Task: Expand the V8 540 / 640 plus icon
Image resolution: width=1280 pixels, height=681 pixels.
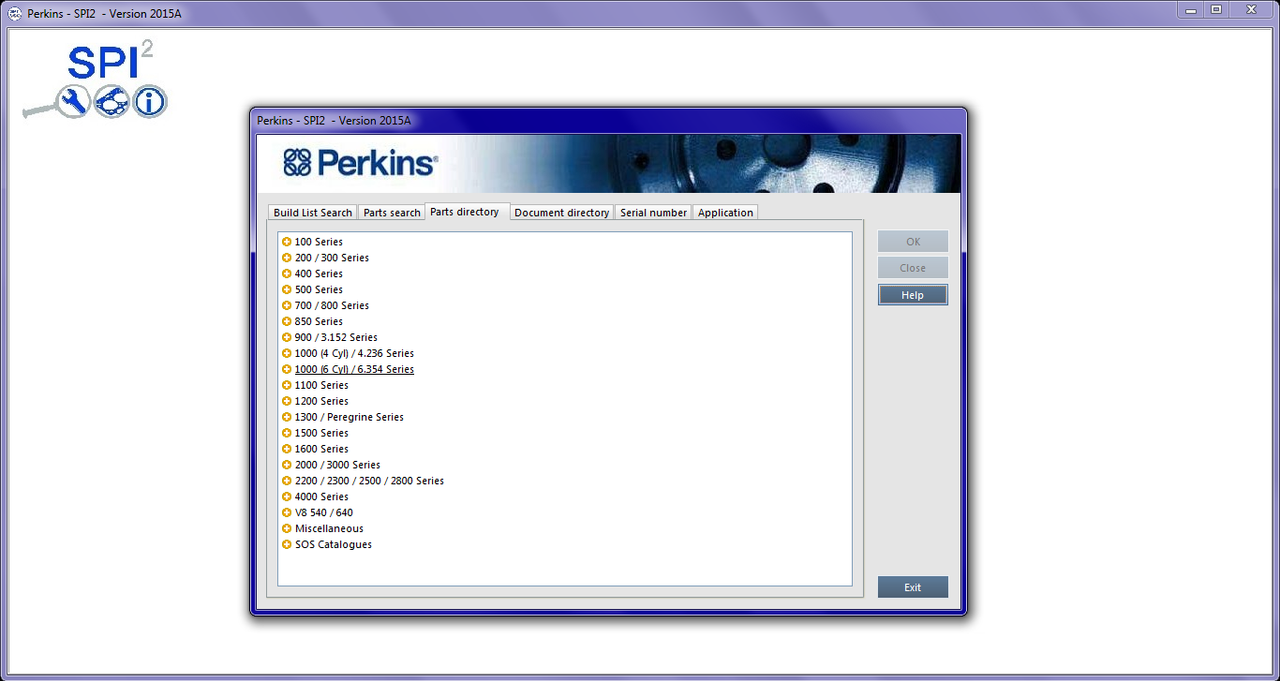Action: tap(287, 514)
